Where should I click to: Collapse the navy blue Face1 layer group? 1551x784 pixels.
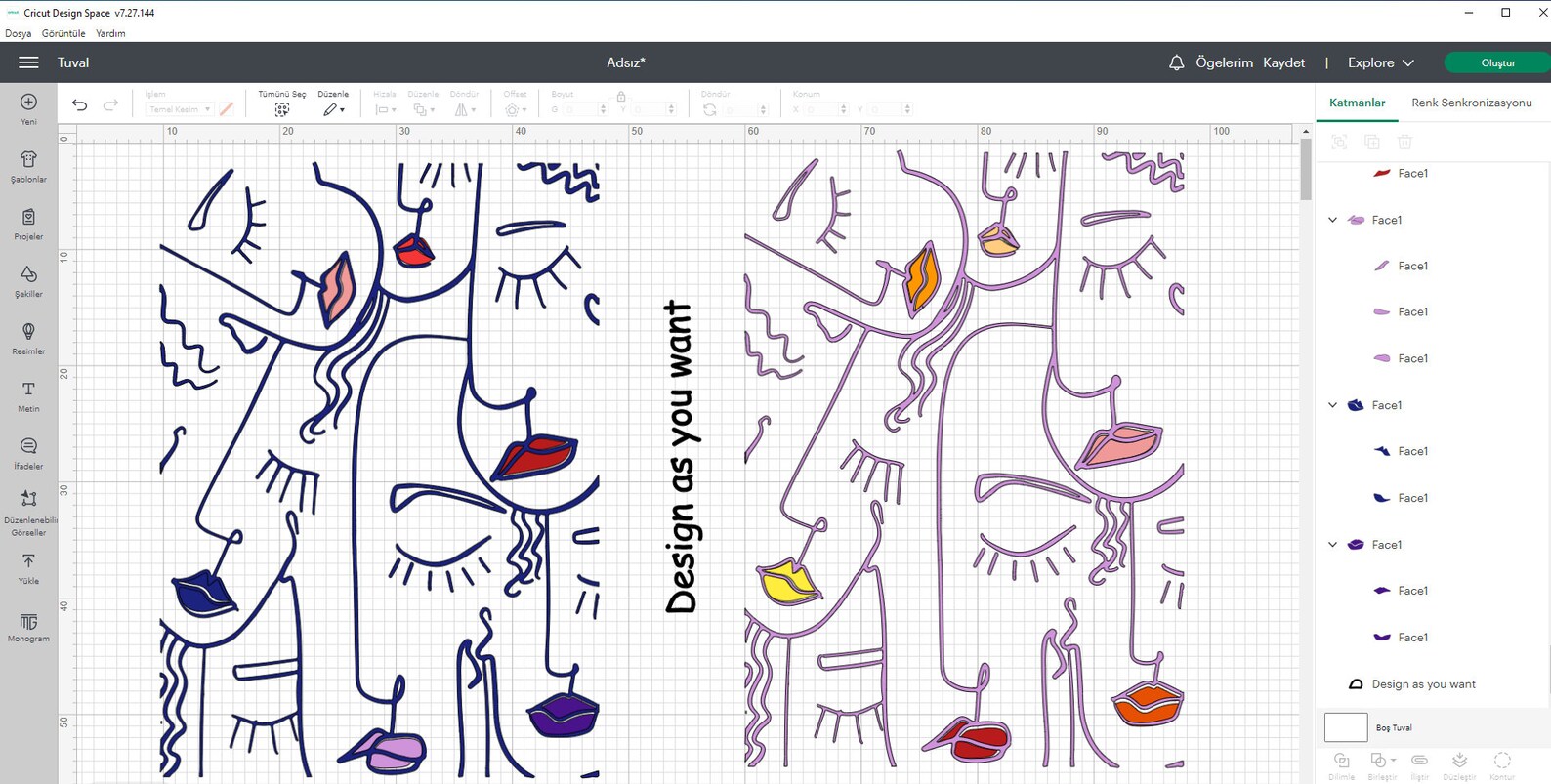(x=1332, y=405)
